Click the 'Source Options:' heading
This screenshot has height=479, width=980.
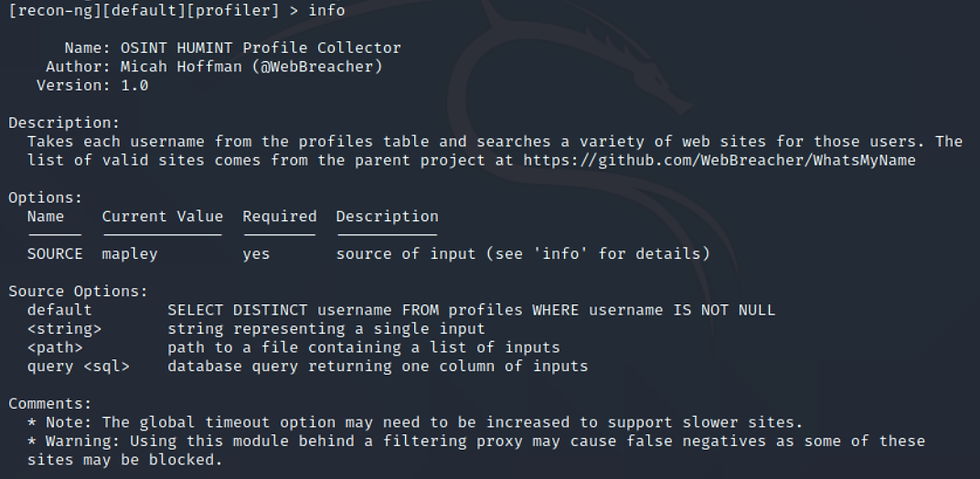coord(78,291)
